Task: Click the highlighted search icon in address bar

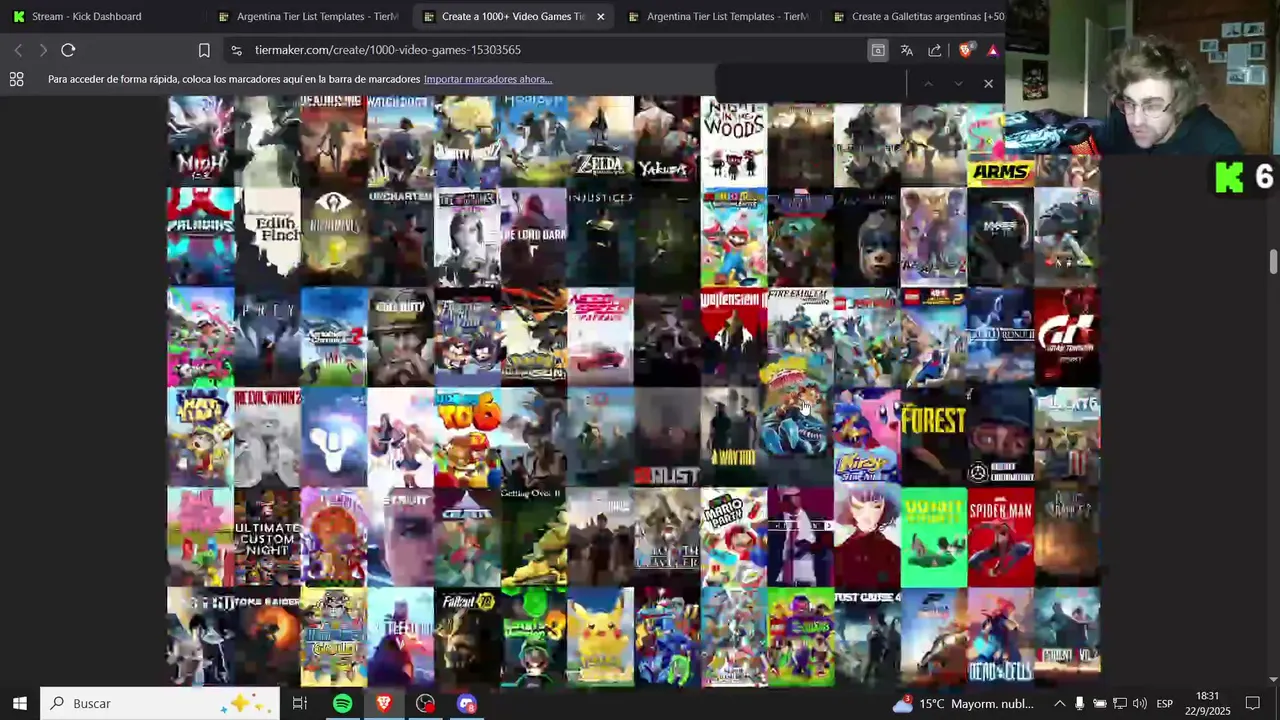Action: (x=877, y=50)
